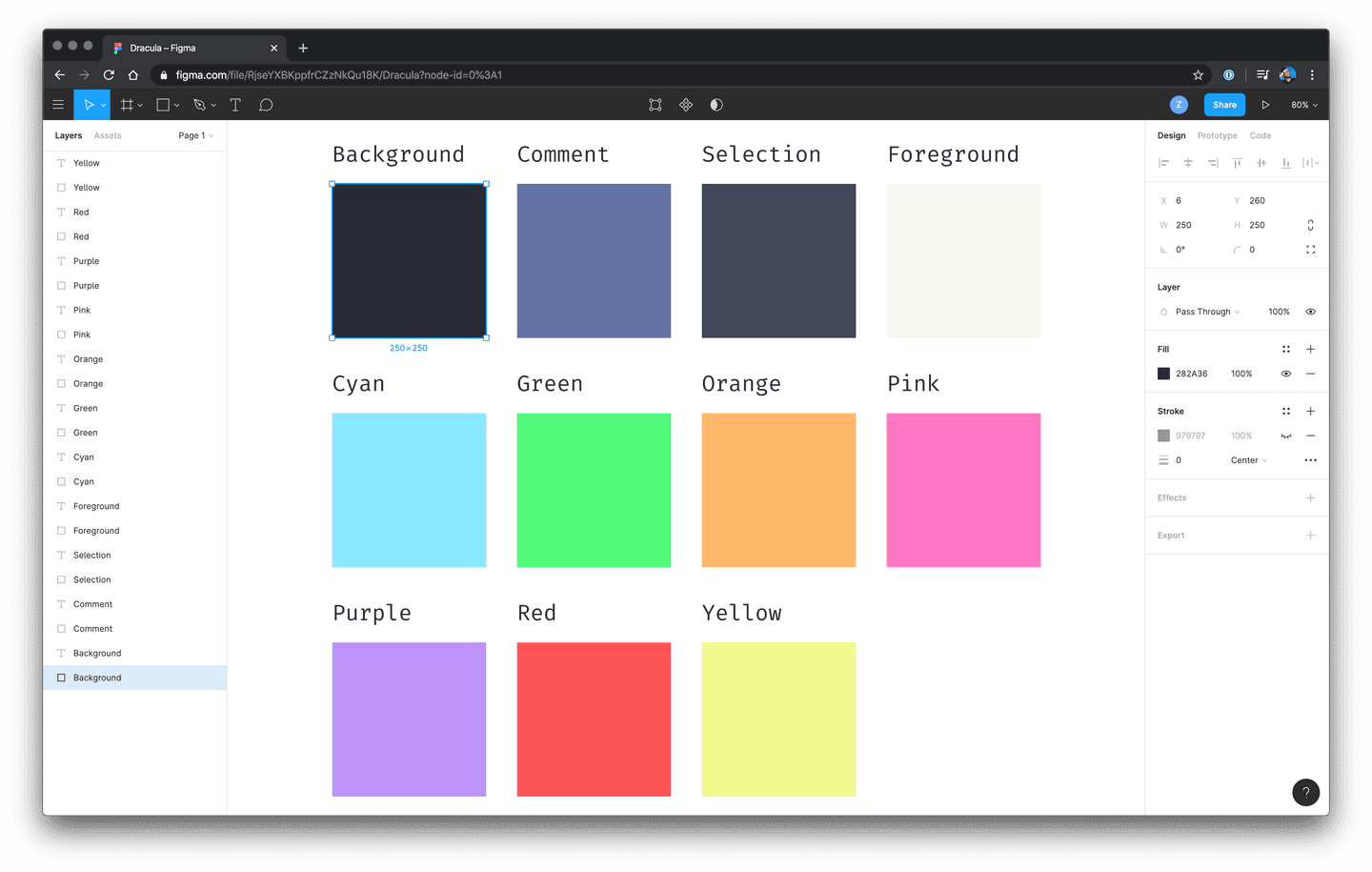The height and width of the screenshot is (872, 1372).
Task: Select the Frame tool
Action: (127, 104)
